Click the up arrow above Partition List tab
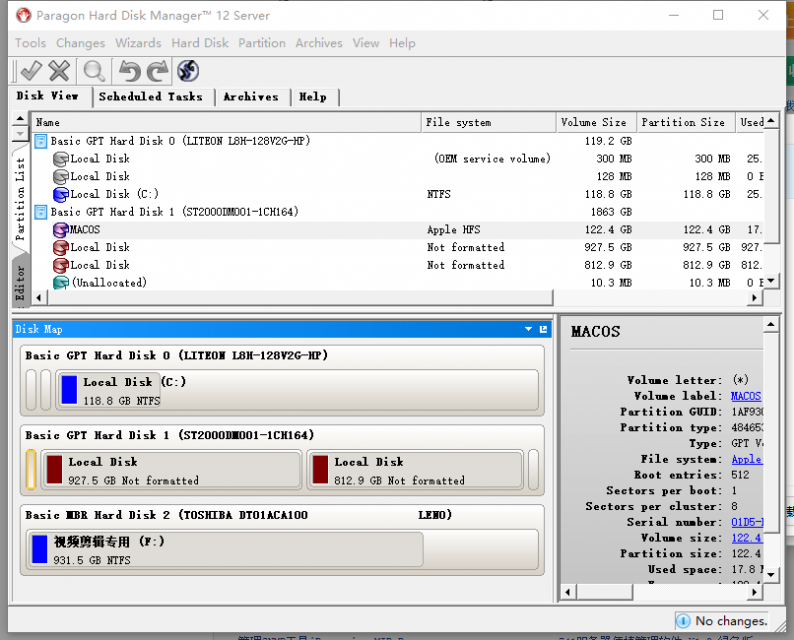The height and width of the screenshot is (640, 794). pos(20,118)
